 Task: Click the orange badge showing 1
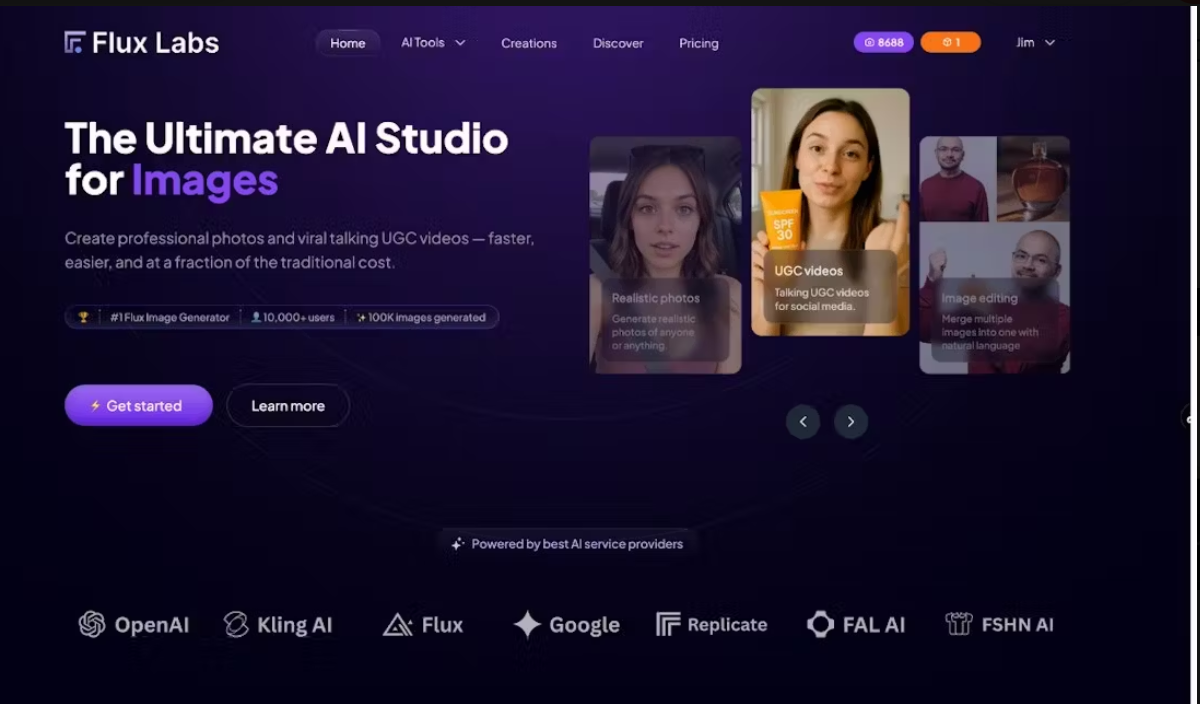coord(950,42)
